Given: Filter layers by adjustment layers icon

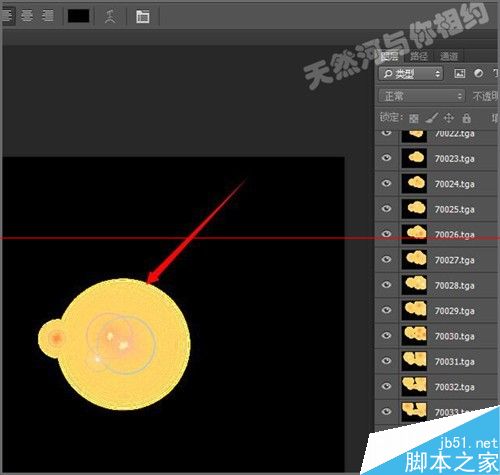Looking at the screenshot, I should click(478, 73).
